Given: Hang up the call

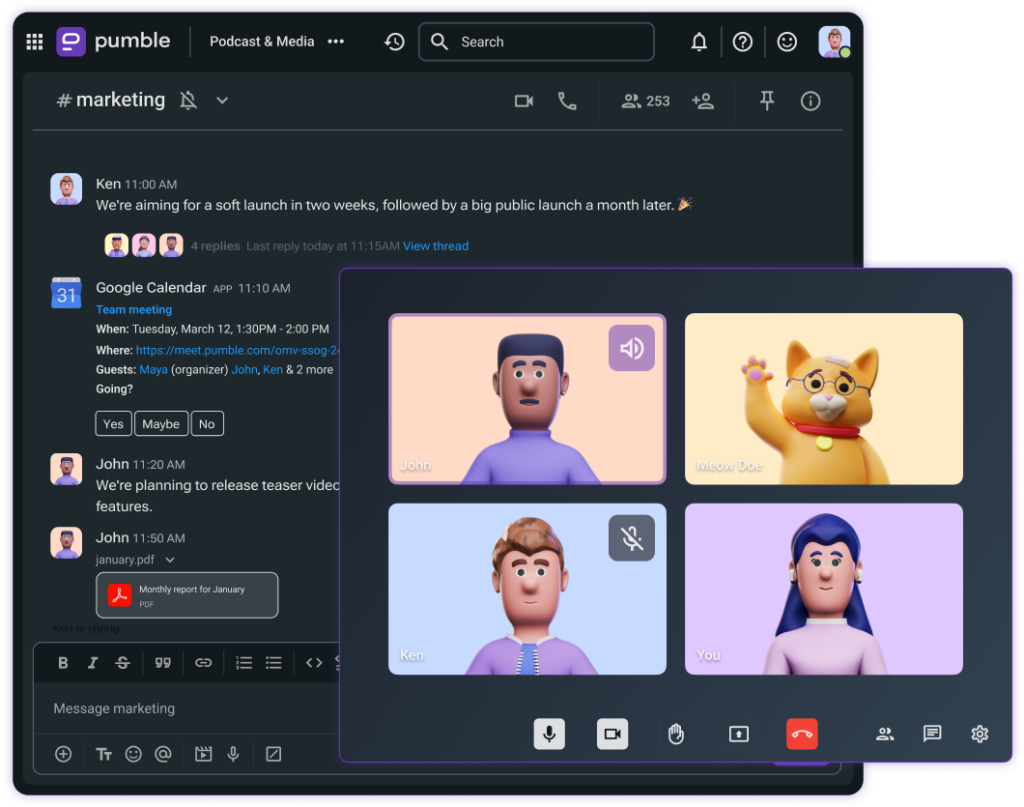Looking at the screenshot, I should [802, 734].
